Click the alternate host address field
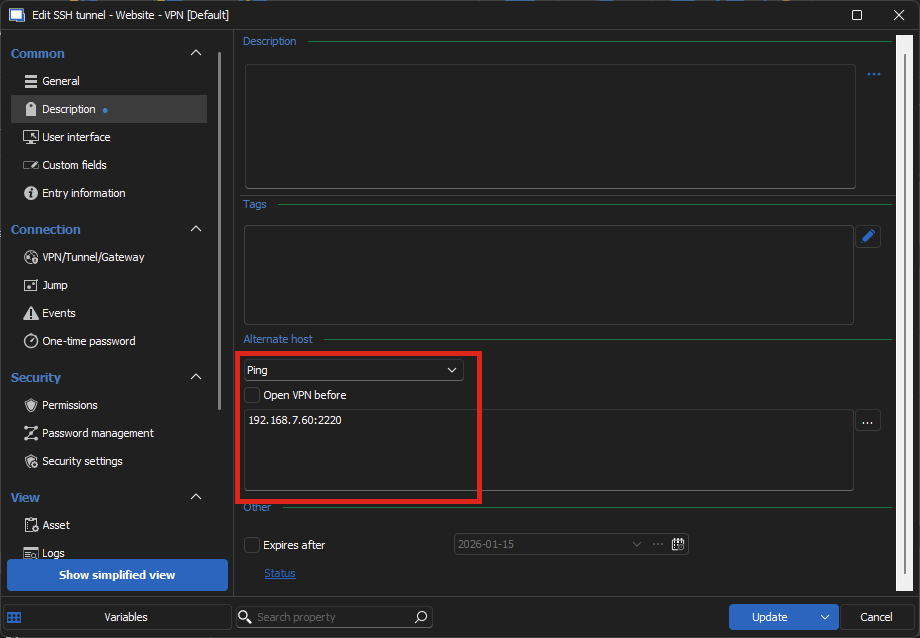The width and height of the screenshot is (920, 638). (549, 450)
